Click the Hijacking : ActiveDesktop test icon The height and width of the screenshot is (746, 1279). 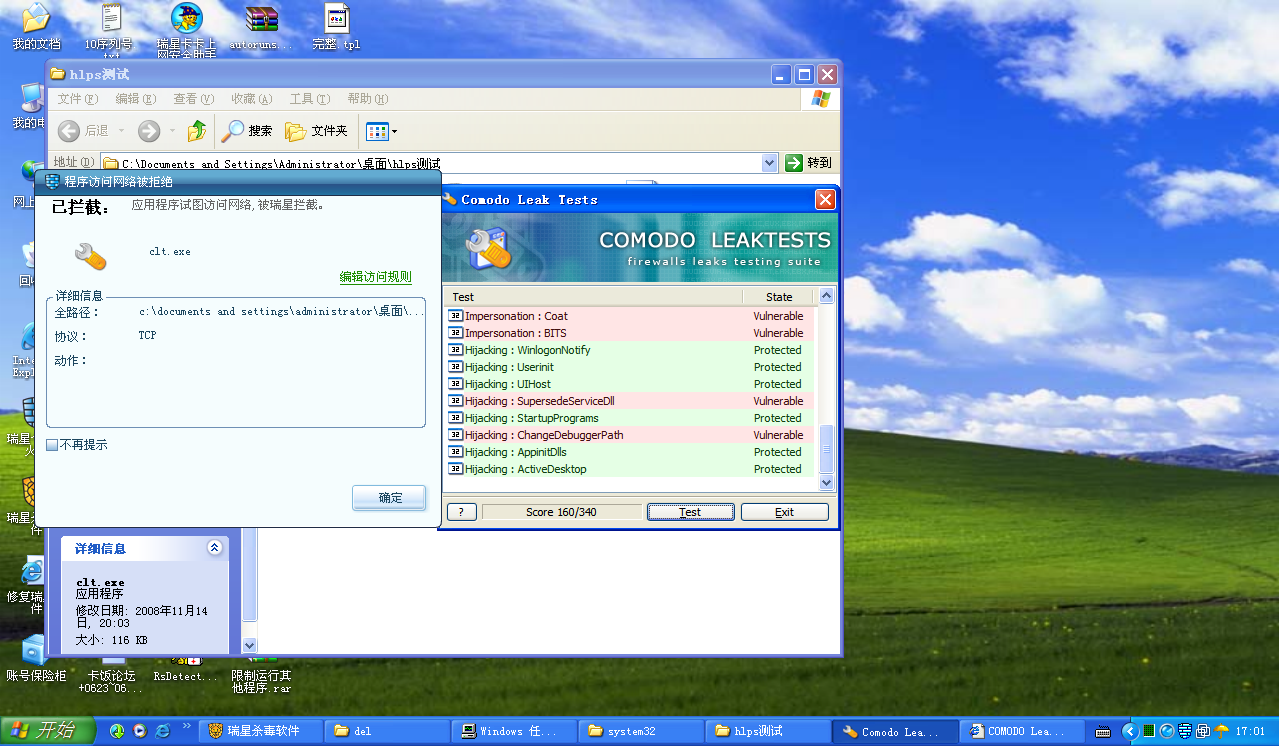click(456, 469)
